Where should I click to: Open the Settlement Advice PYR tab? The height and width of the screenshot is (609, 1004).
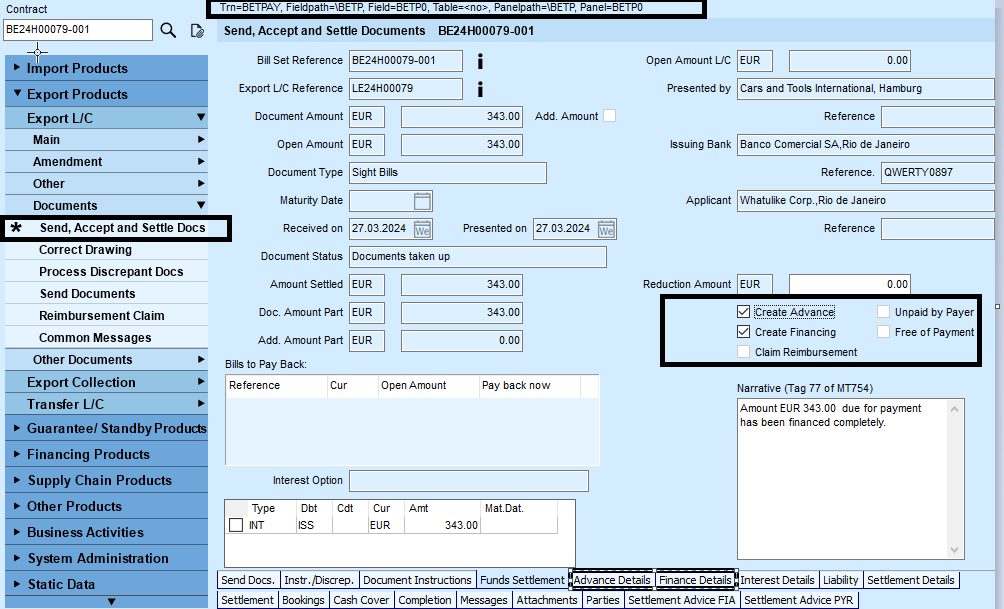[x=798, y=600]
